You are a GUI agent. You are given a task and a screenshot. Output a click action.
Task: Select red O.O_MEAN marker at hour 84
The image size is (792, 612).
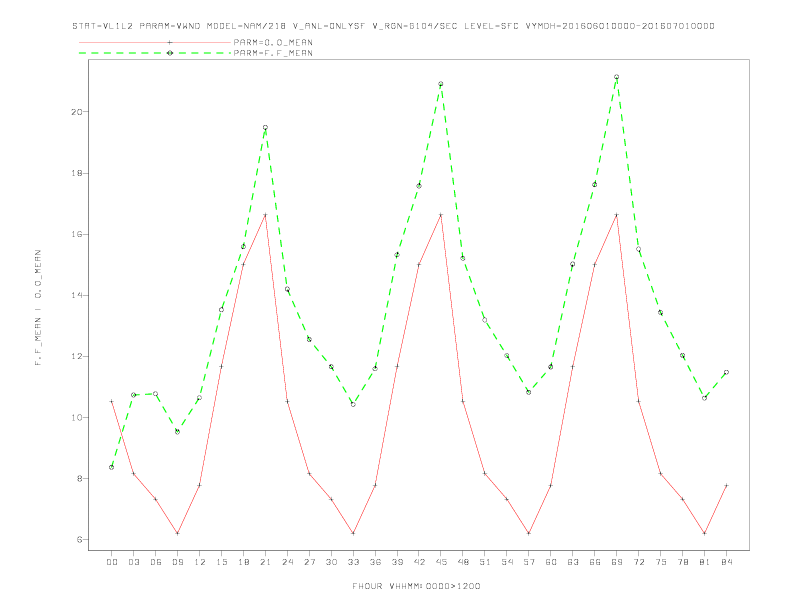tap(726, 485)
